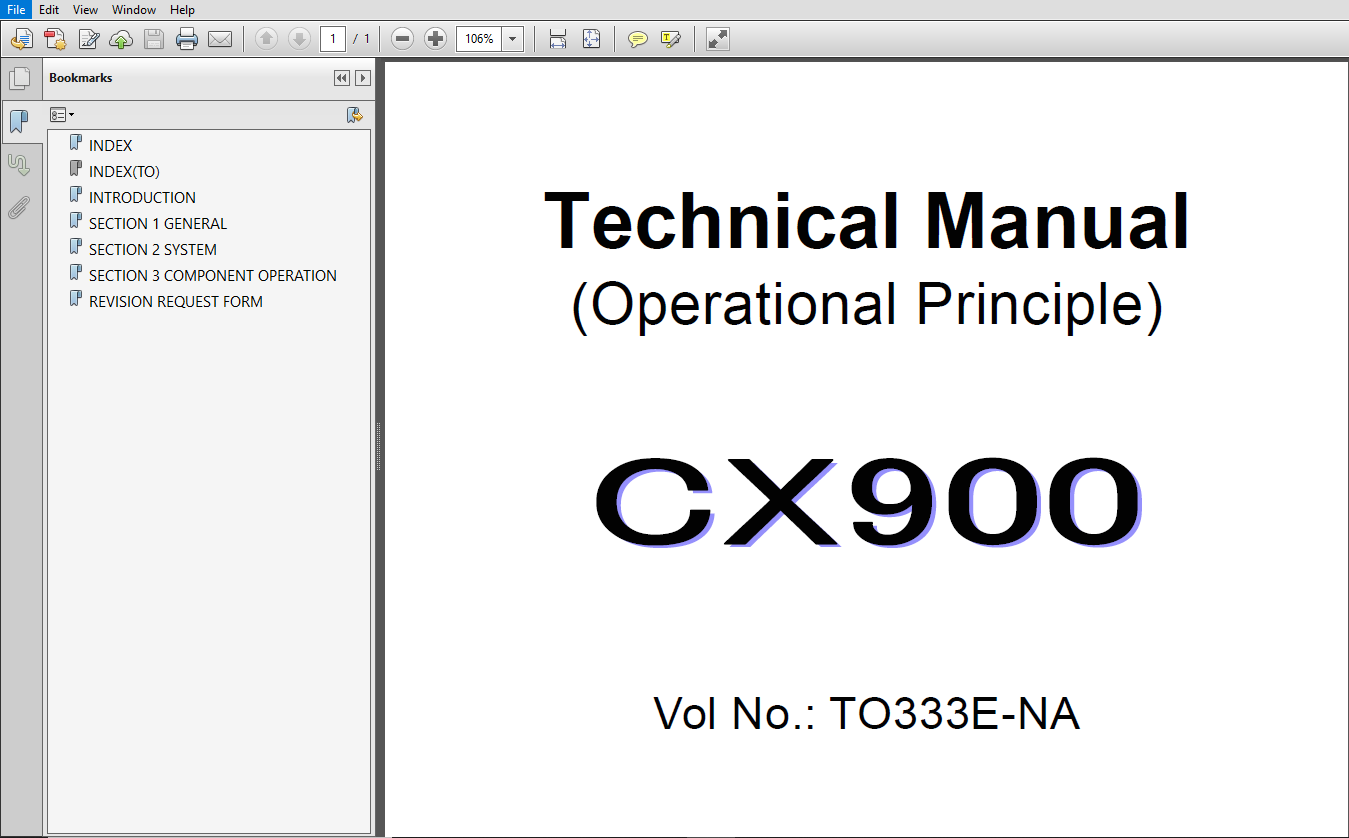
Task: Select the INDEX(TO) bookmark
Action: coord(124,171)
